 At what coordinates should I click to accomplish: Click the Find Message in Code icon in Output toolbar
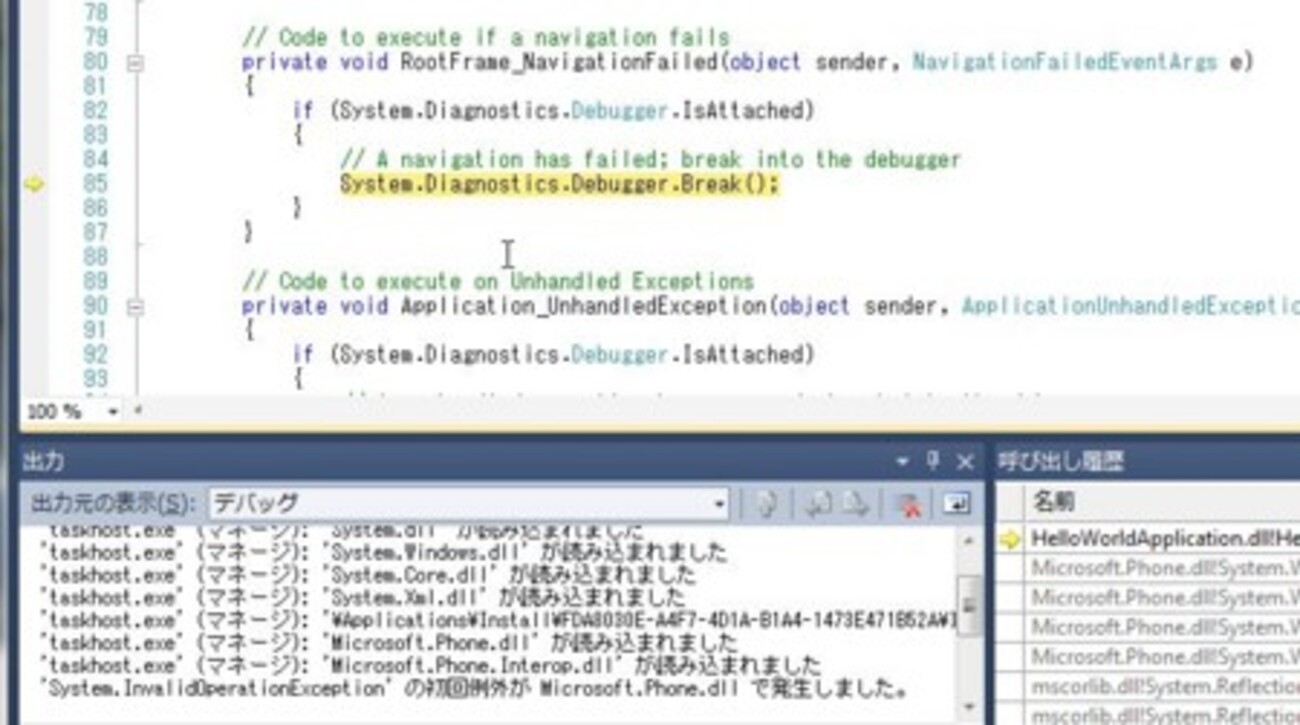click(767, 504)
